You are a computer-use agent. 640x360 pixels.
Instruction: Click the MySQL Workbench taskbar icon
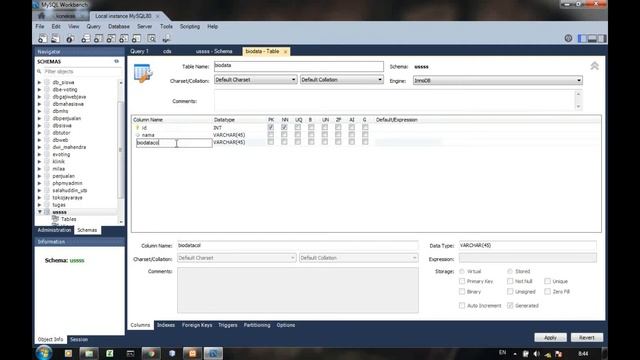tap(213, 353)
